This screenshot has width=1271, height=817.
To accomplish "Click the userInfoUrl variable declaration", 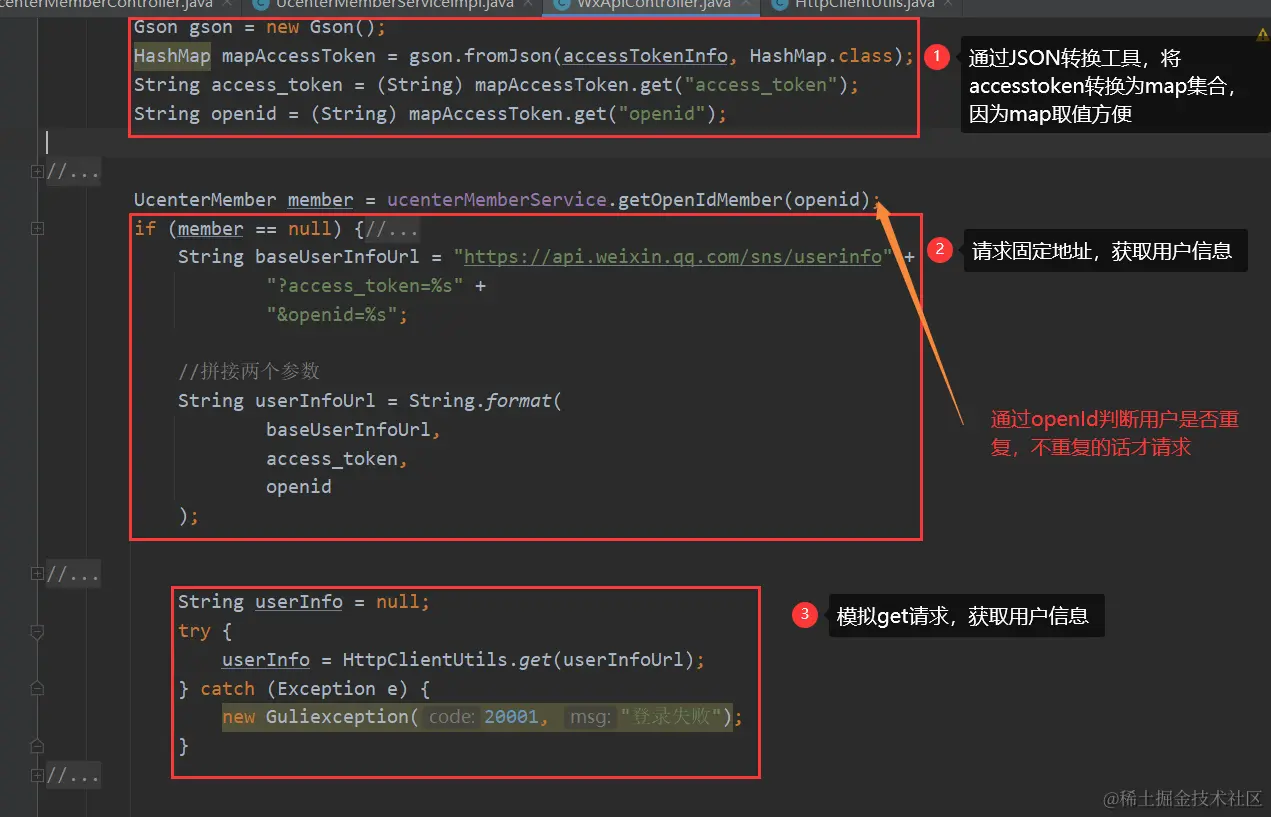I will 315,401.
